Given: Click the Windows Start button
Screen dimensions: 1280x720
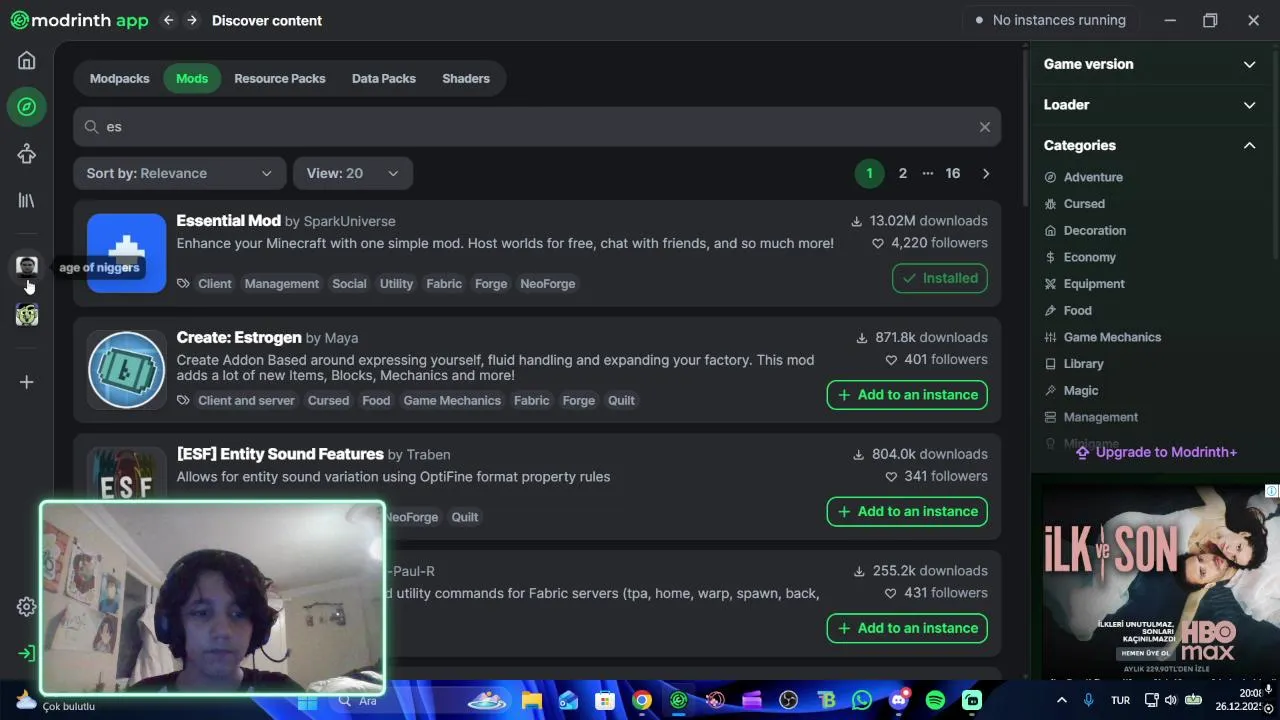Looking at the screenshot, I should pos(307,700).
